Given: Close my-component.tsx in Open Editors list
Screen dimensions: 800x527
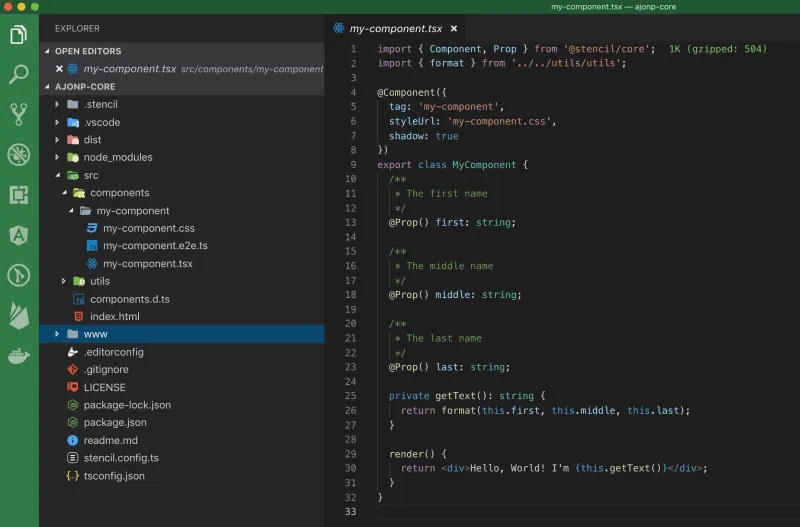Looking at the screenshot, I should pos(59,69).
